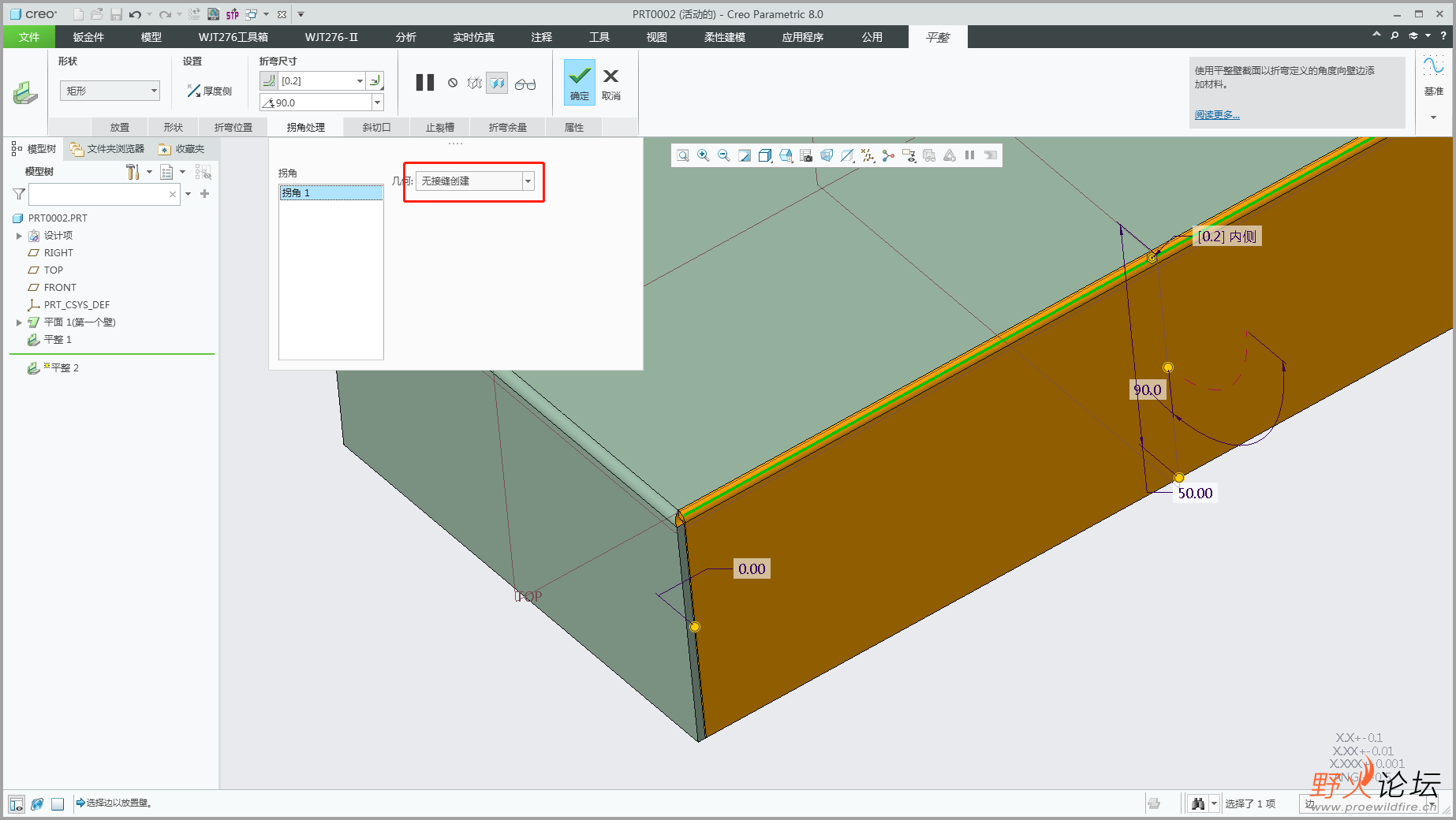
Task: Toggle the attached geometry preview icon
Action: point(497,83)
